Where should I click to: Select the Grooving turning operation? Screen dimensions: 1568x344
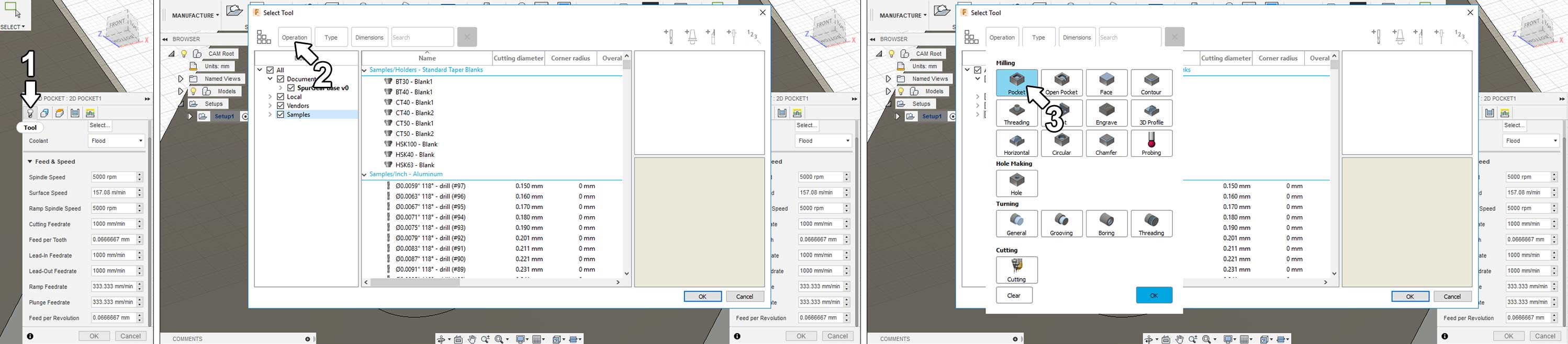tap(1061, 224)
